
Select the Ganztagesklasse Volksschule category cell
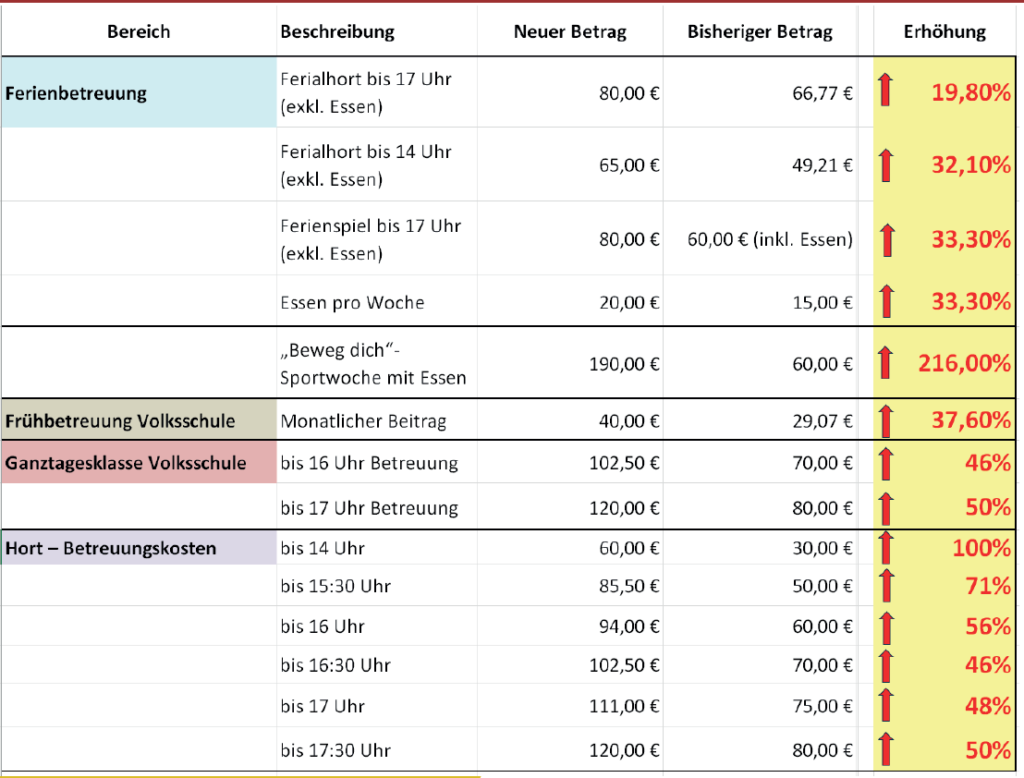138,463
